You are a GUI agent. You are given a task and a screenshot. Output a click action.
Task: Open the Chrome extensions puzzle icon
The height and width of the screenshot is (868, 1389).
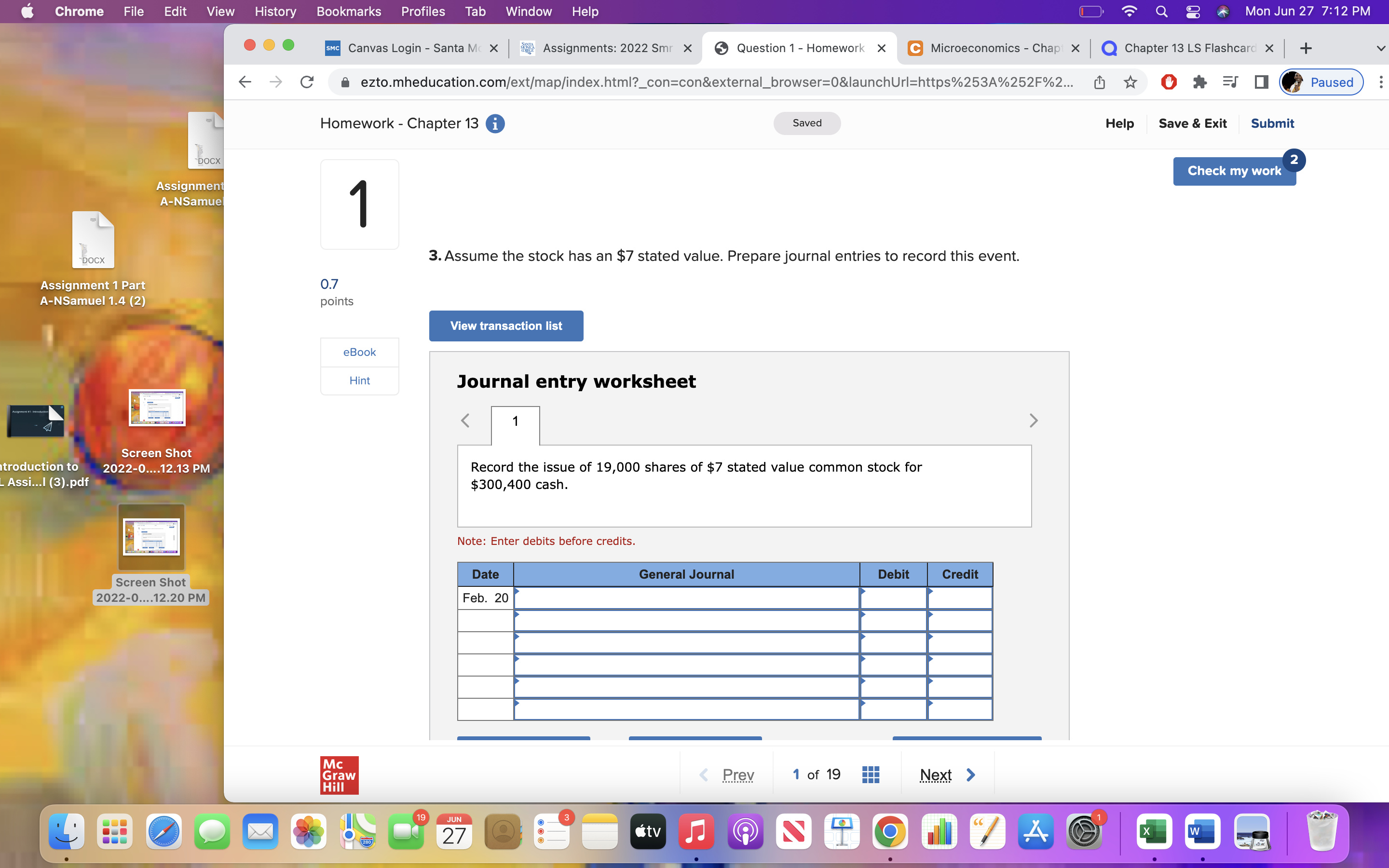click(x=1199, y=82)
